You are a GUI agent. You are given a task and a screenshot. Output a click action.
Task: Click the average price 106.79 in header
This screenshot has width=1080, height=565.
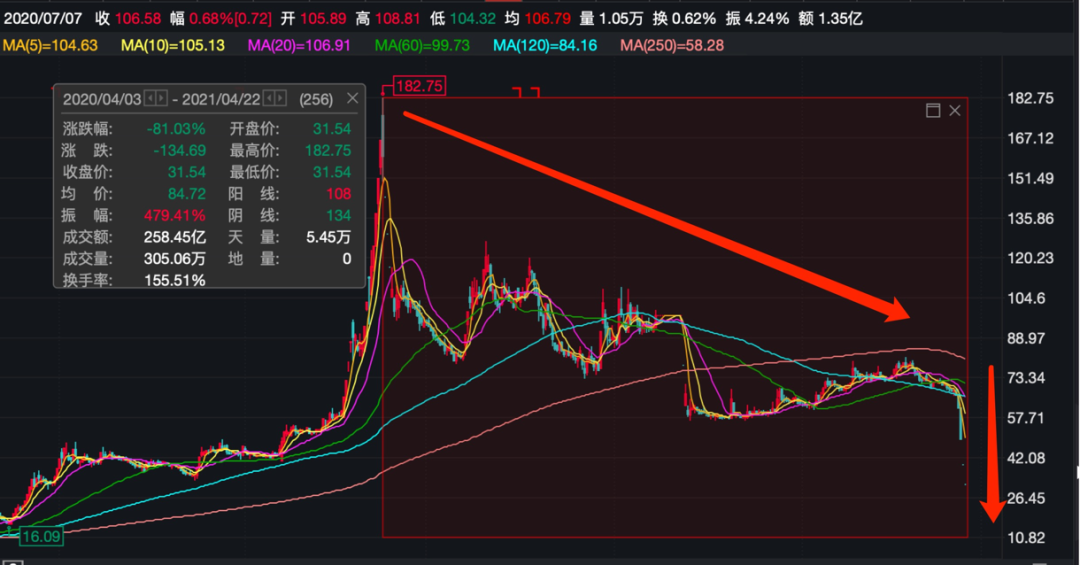click(548, 19)
